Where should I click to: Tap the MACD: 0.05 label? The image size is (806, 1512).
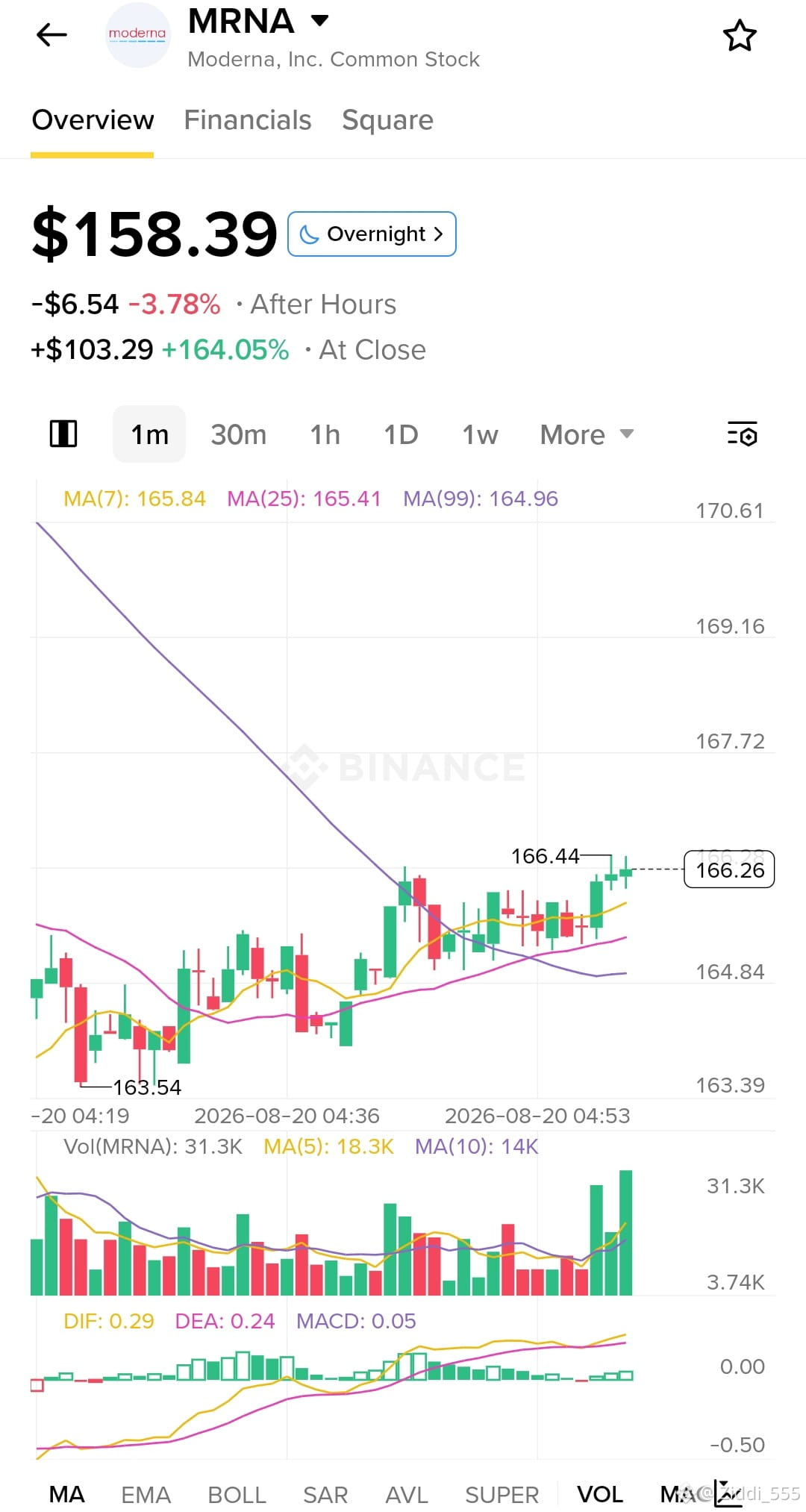[356, 1321]
